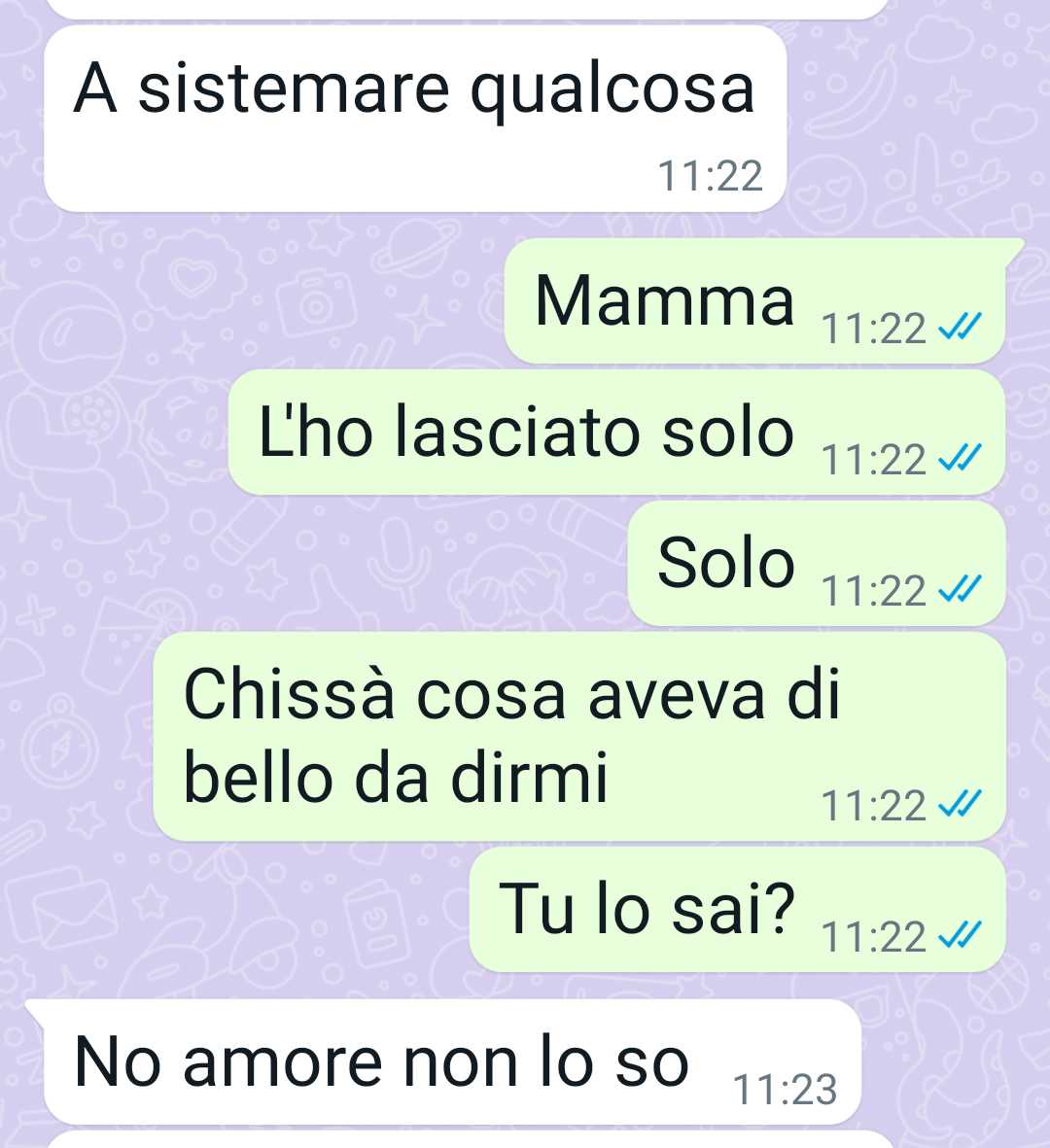Tap 'Chissà cosa aveva di bello da dirmi' message
This screenshot has height=1148, width=1050.
click(x=579, y=736)
